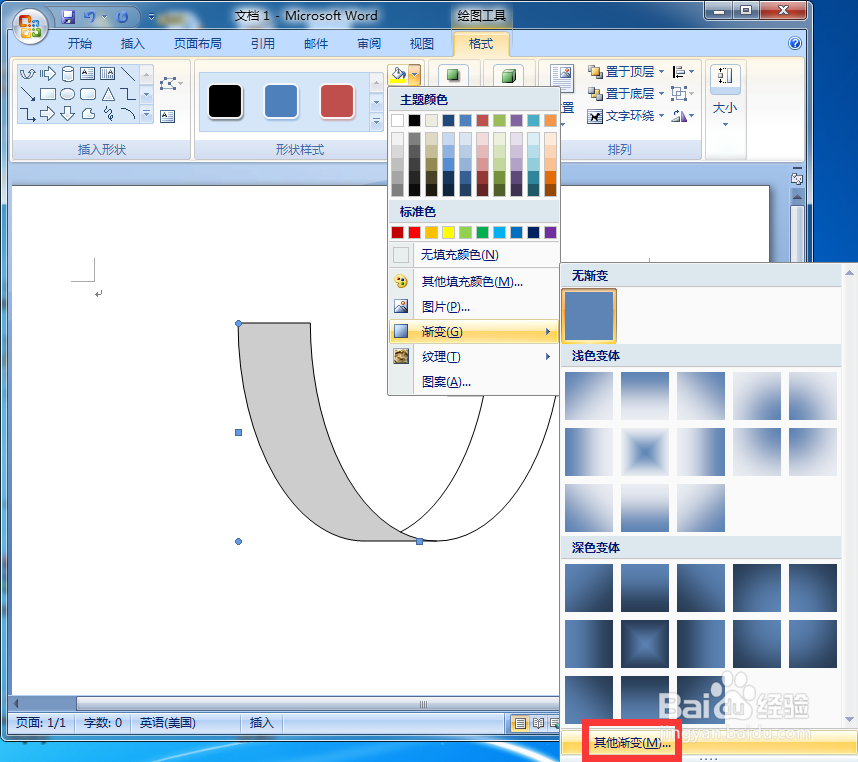858x762 pixels.
Task: Open the align objects dropdown
Action: point(683,72)
